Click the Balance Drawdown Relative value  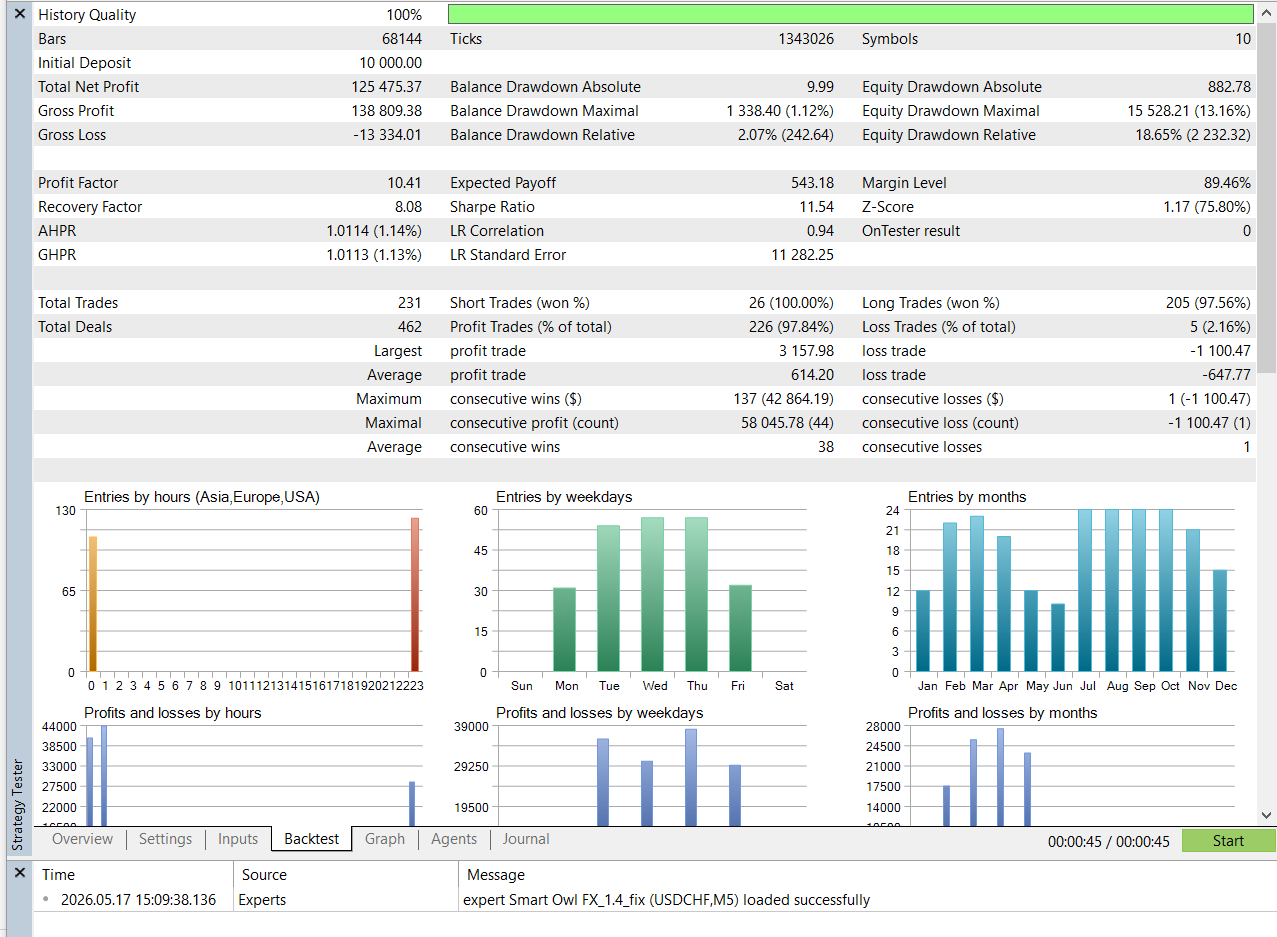pyautogui.click(x=786, y=135)
